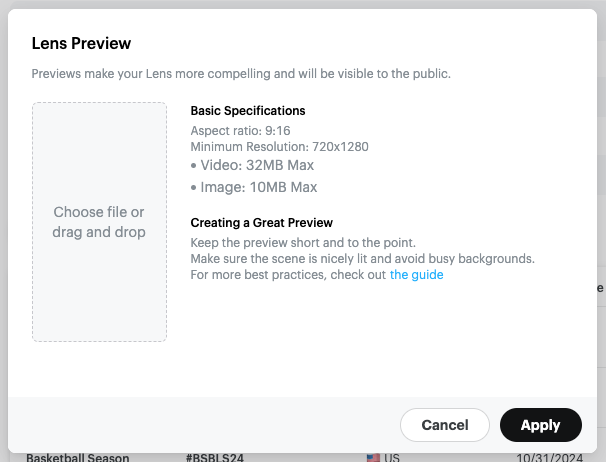Click the Keep the preview short sentence
Viewport: 606px width, 462px height.
302,243
